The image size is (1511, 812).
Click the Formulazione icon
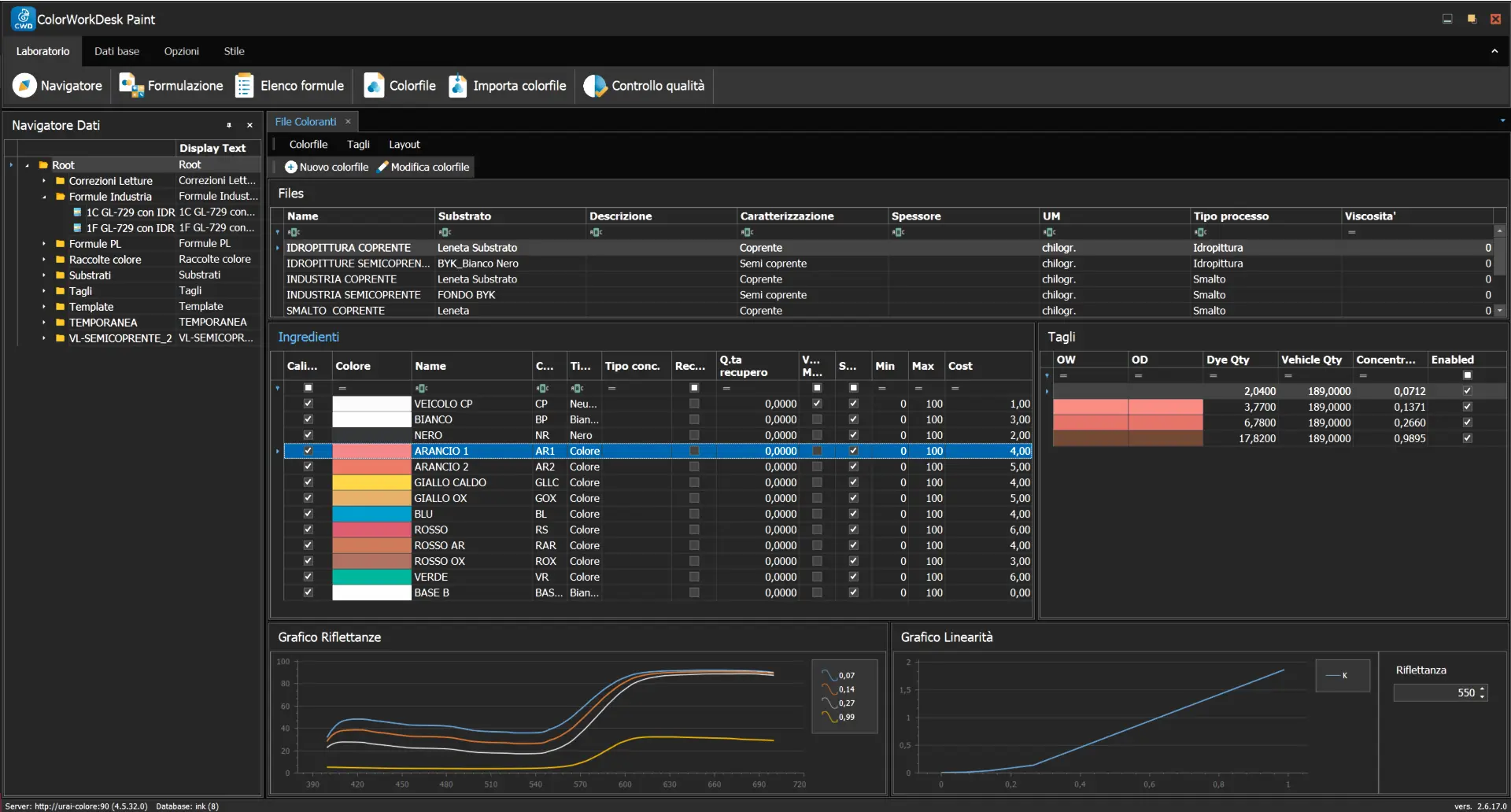click(x=131, y=86)
